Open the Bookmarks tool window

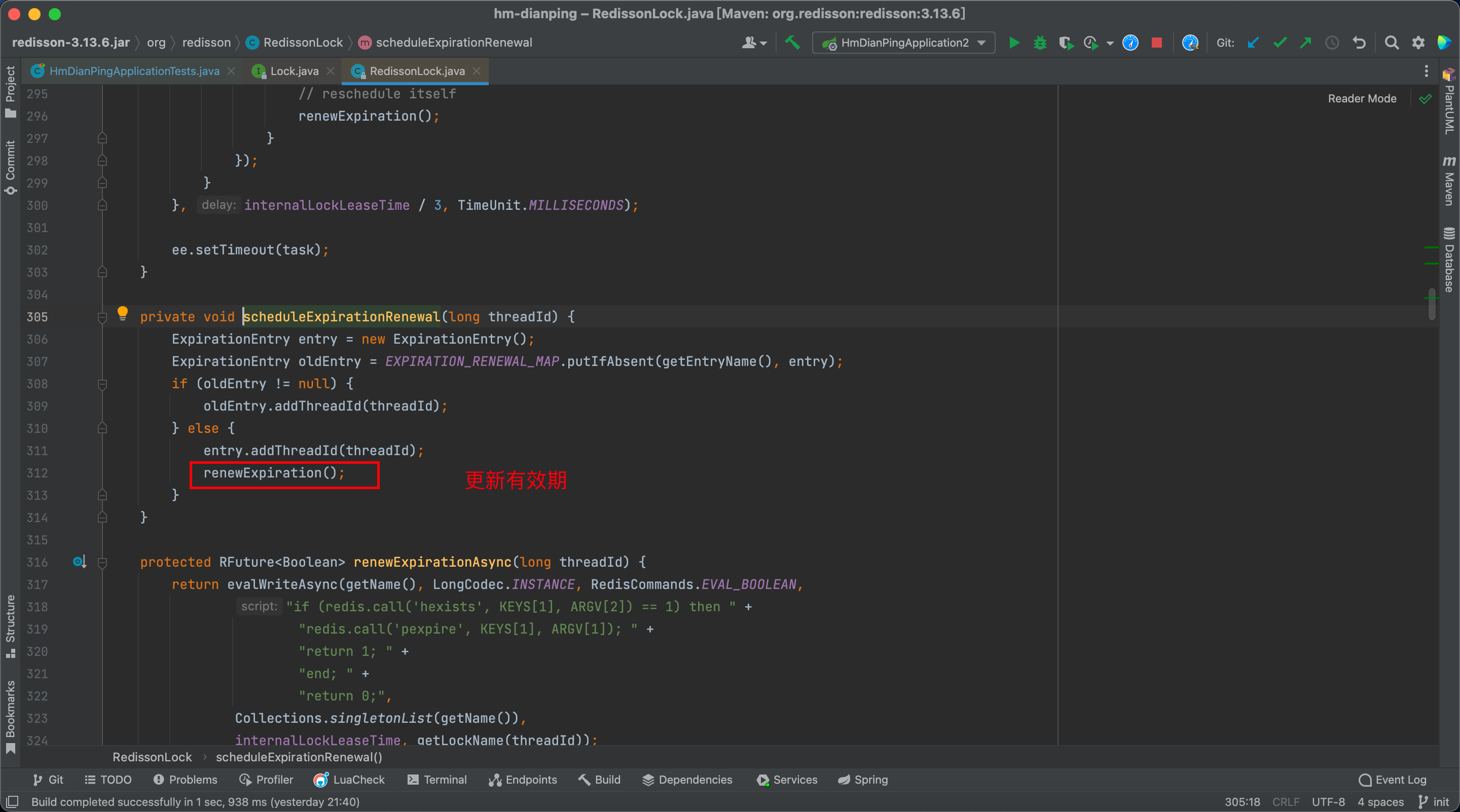[10, 717]
